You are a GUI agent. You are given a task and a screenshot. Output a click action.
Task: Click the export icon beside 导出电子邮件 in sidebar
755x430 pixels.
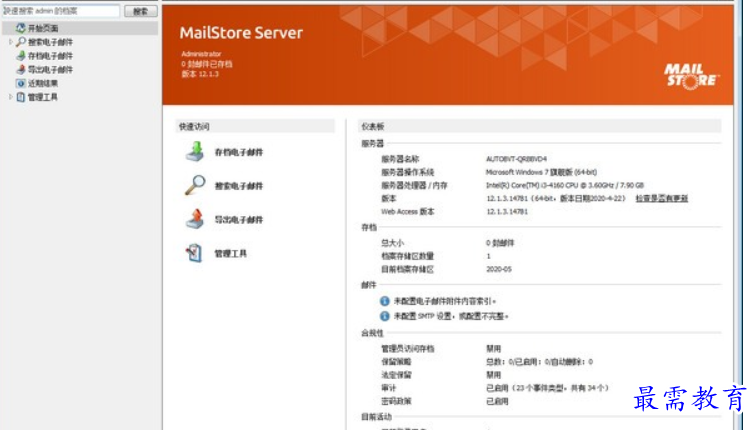pos(21,69)
